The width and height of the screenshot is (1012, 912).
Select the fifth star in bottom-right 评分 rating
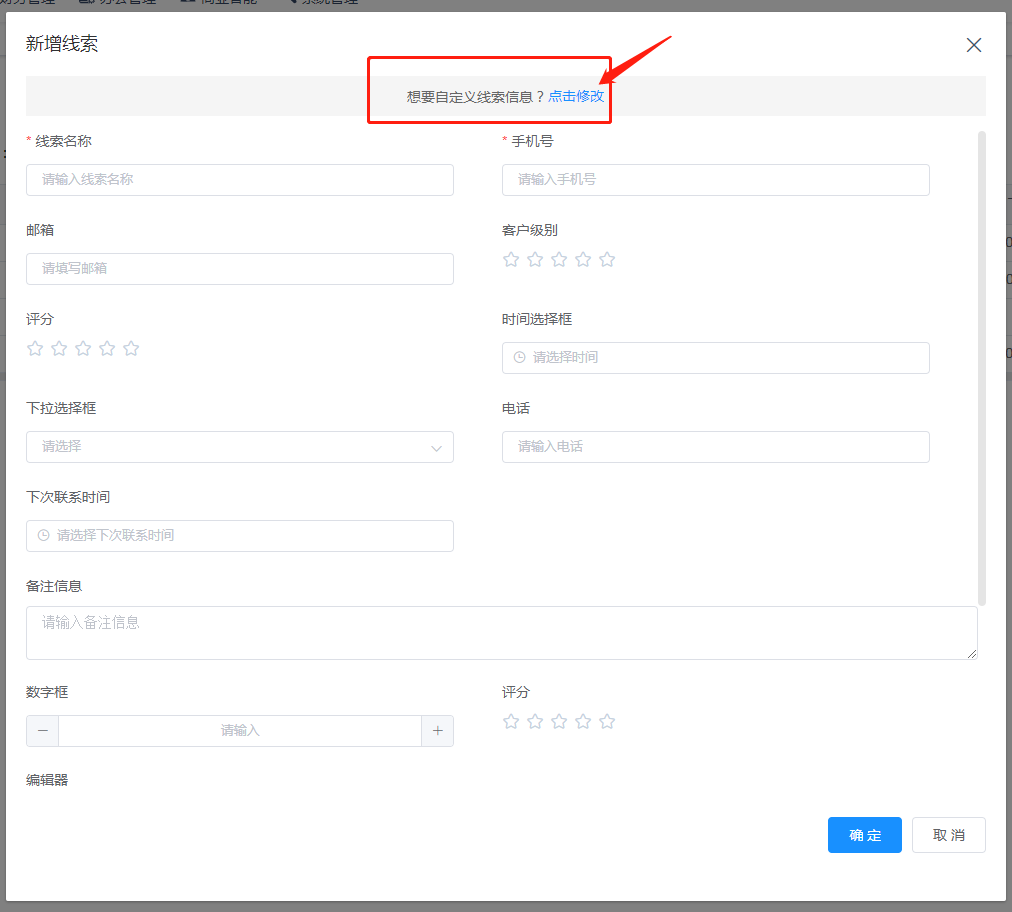point(607,722)
